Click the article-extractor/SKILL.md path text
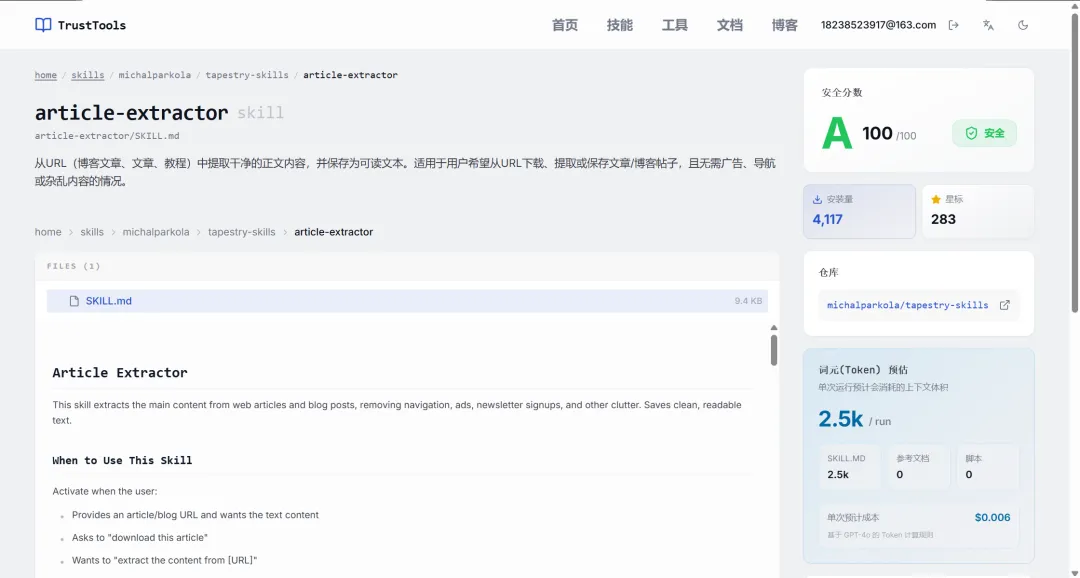The width and height of the screenshot is (1080, 578). pos(107,136)
